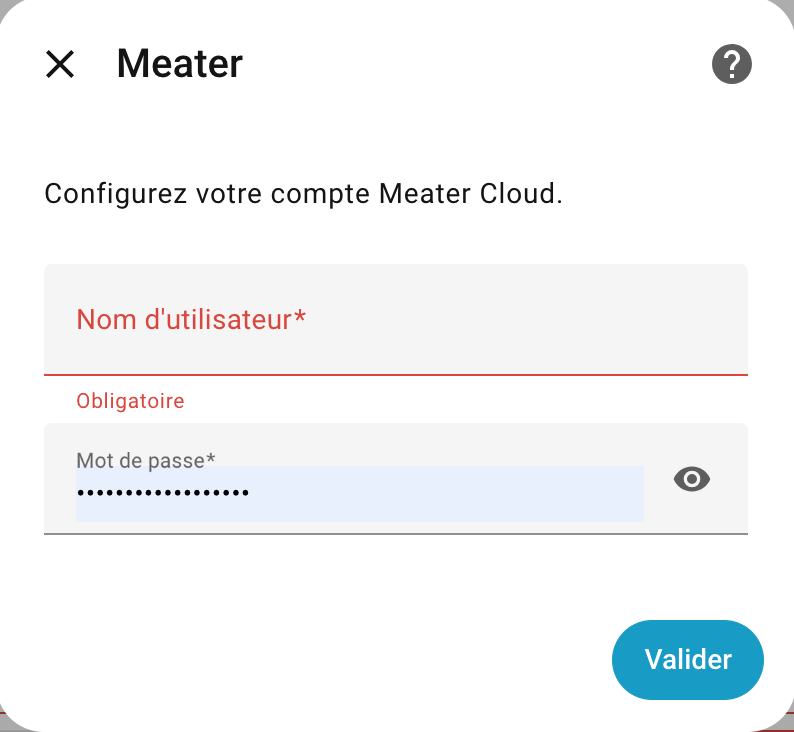Select the masked password dots
The image size is (794, 732).
[163, 492]
